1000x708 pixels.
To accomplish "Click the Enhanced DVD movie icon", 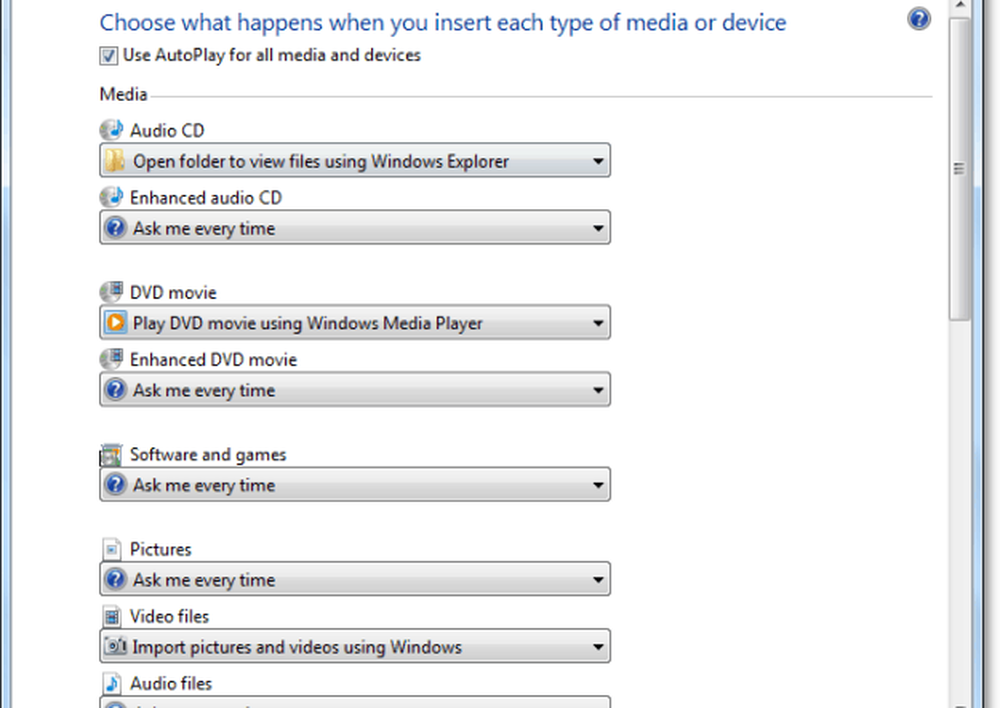I will (111, 359).
